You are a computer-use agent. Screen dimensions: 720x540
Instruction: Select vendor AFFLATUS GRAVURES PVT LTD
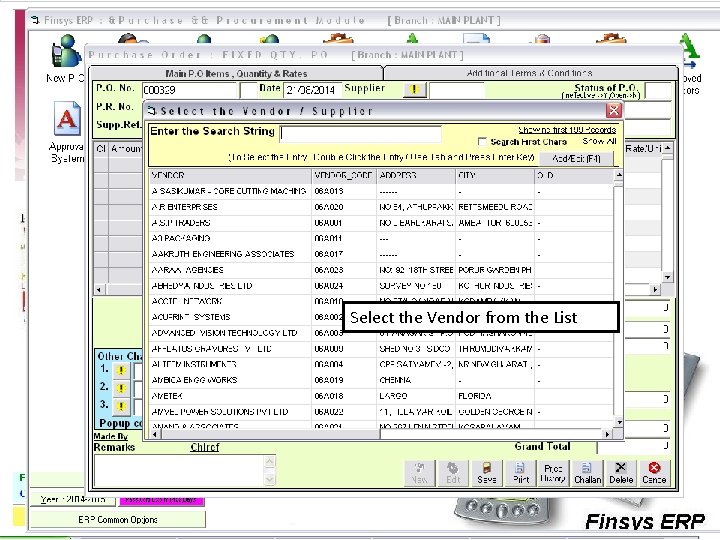click(x=381, y=349)
